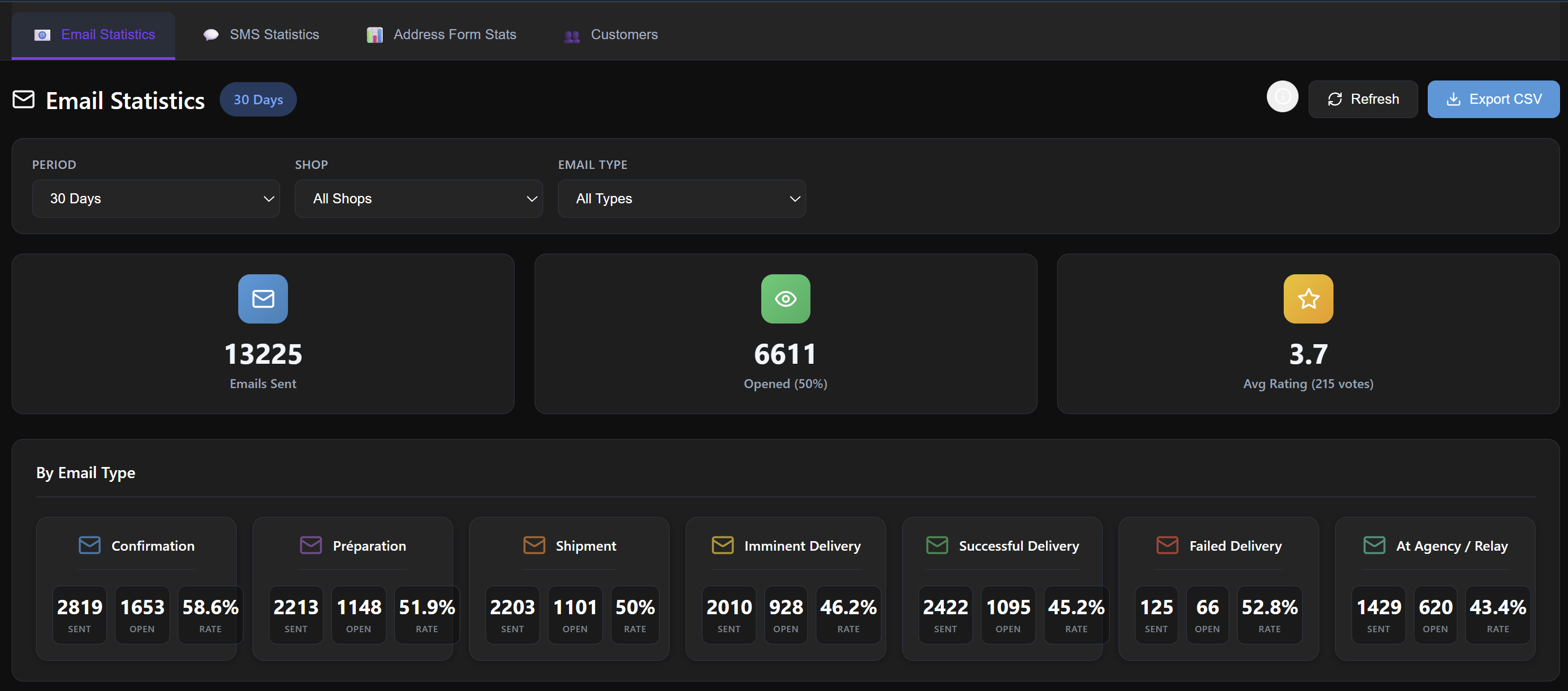Switch to the SMS Statistics tab
The image size is (1568, 691).
[x=261, y=35]
